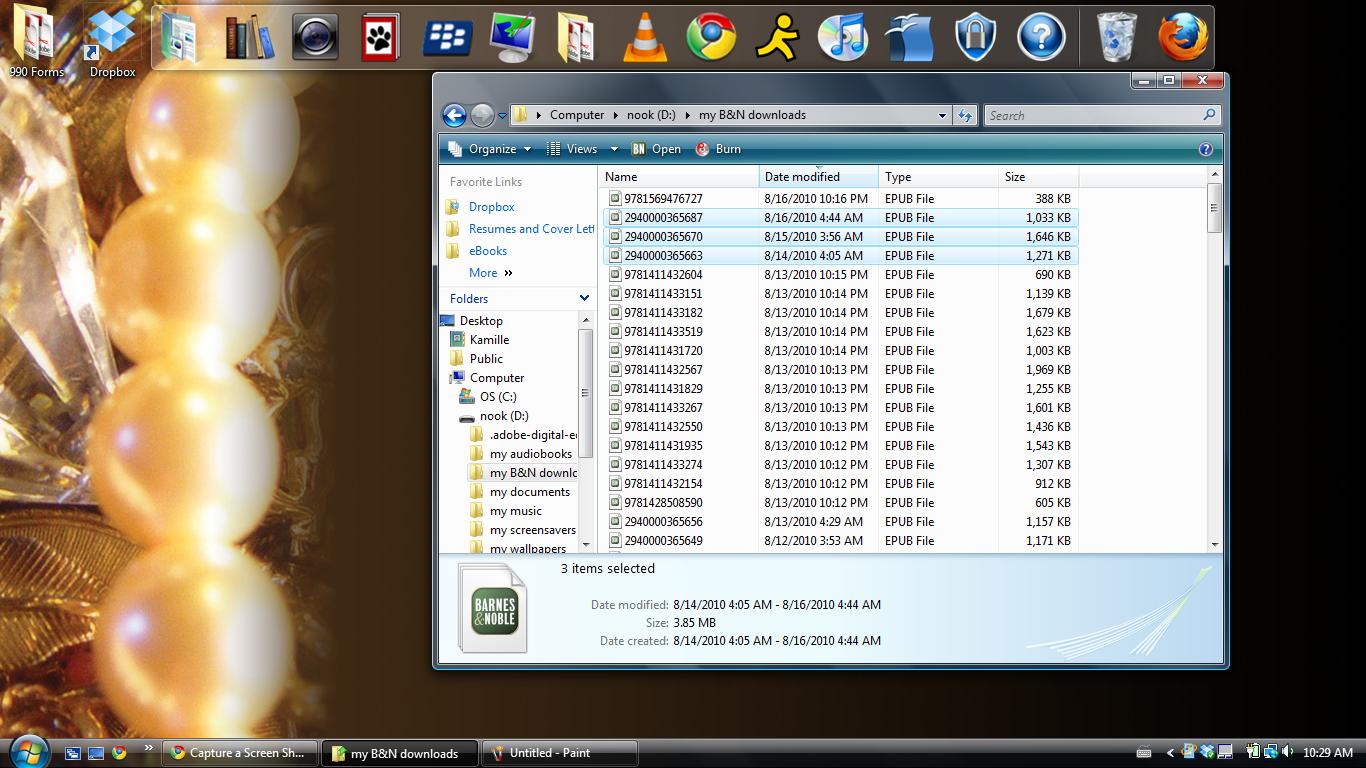
Task: Sort by the Size column header
Action: (1038, 177)
